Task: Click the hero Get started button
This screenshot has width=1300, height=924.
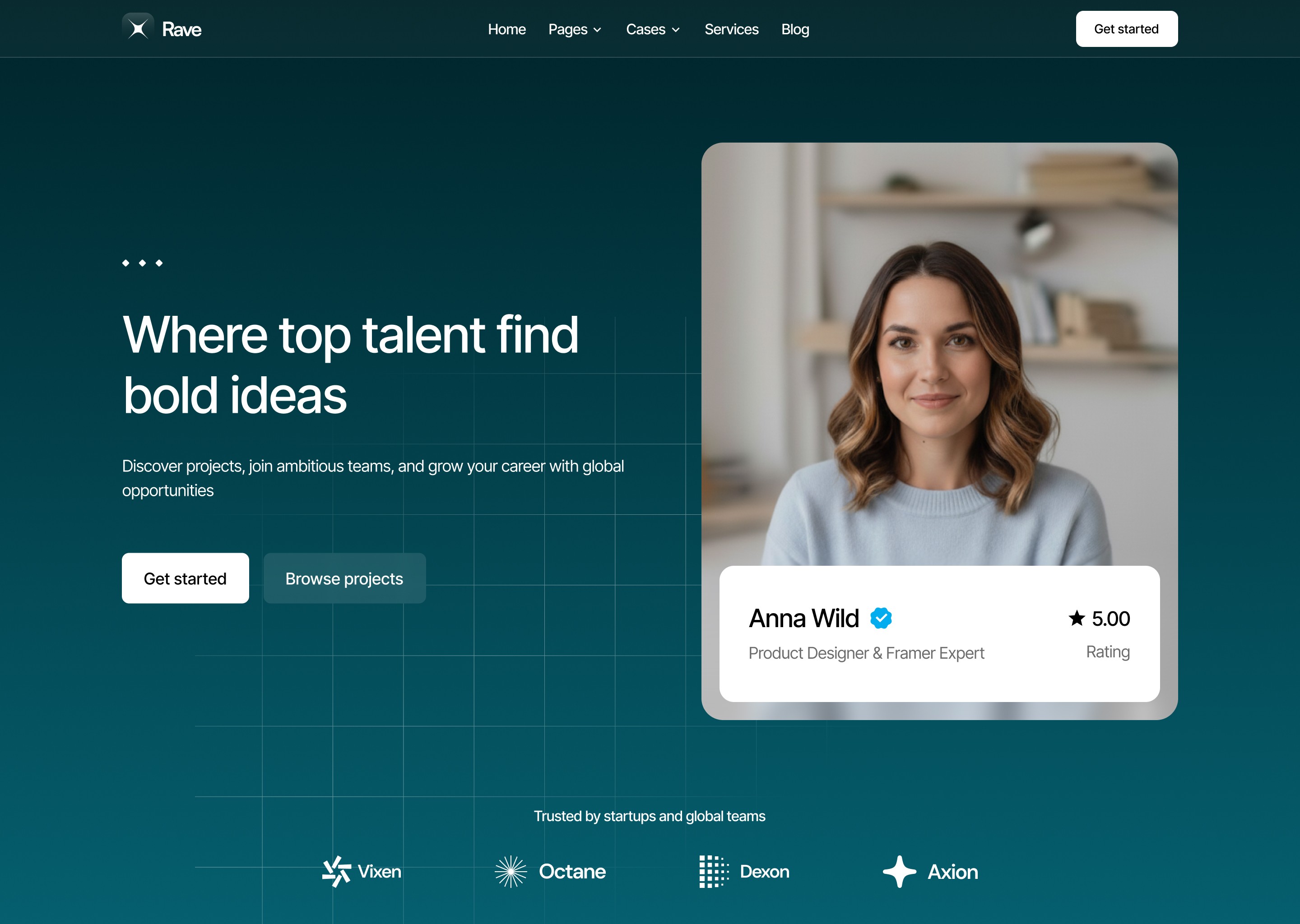Action: (x=185, y=578)
